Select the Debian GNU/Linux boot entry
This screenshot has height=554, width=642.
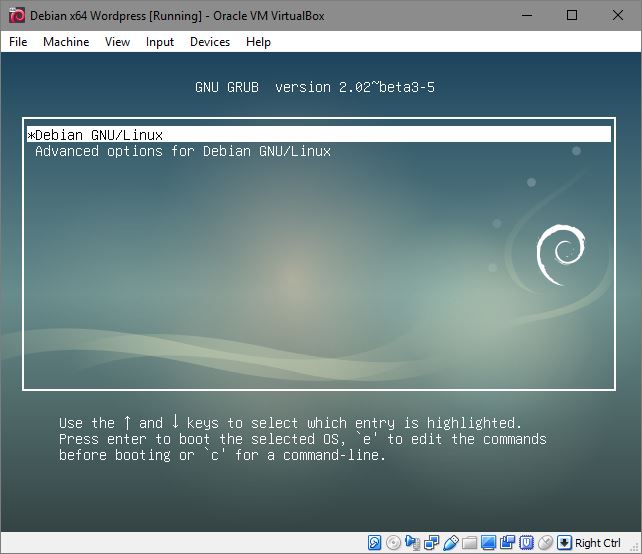(319, 135)
